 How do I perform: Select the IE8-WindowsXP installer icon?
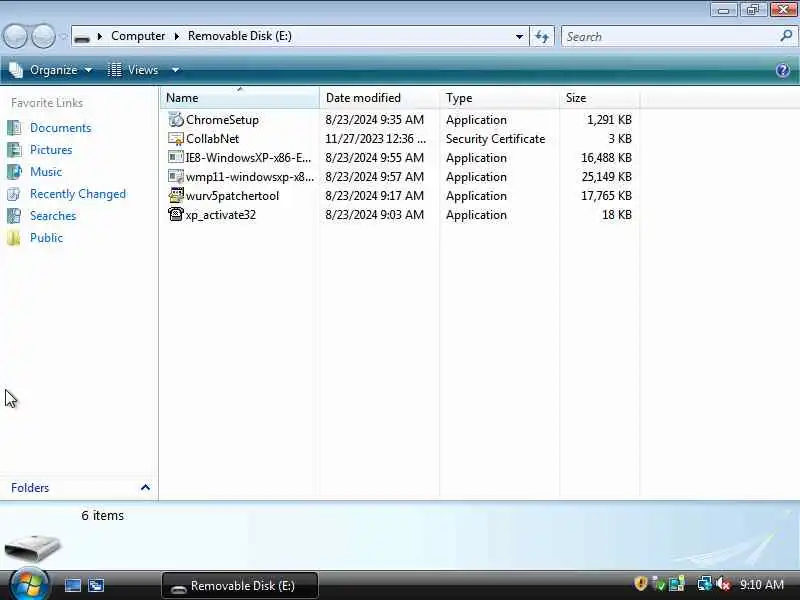click(176, 157)
